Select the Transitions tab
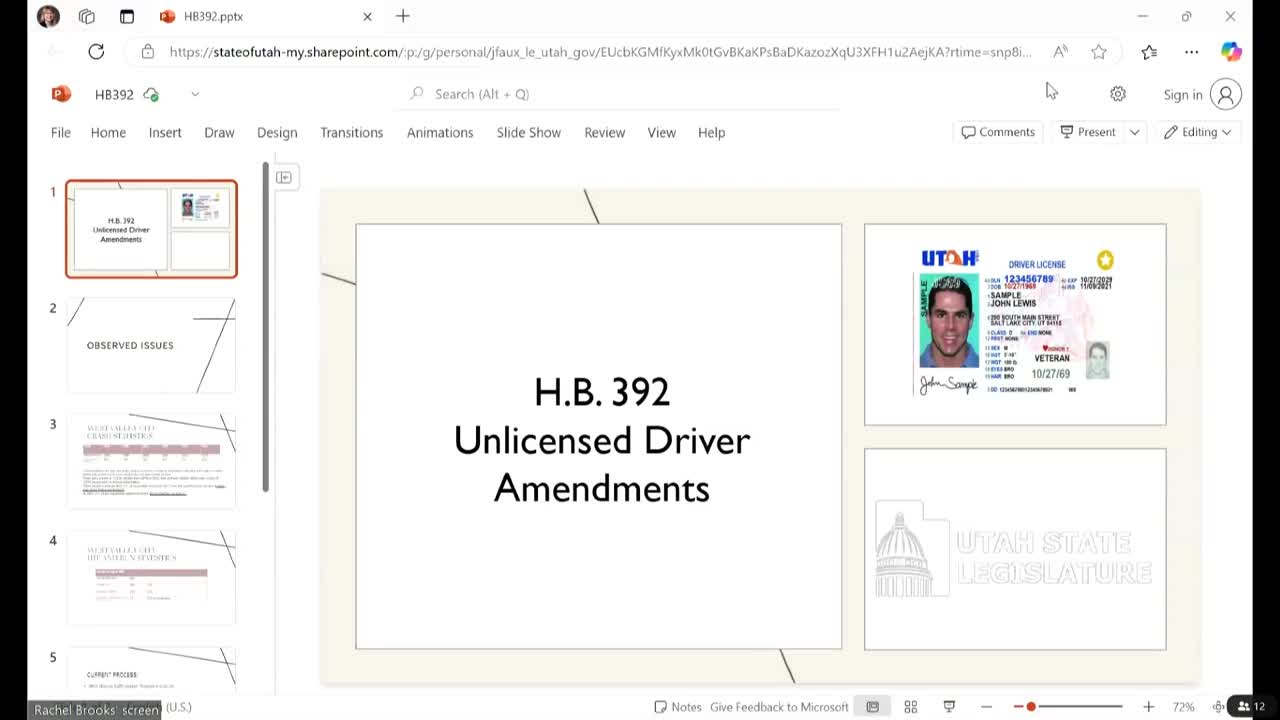 [x=351, y=132]
